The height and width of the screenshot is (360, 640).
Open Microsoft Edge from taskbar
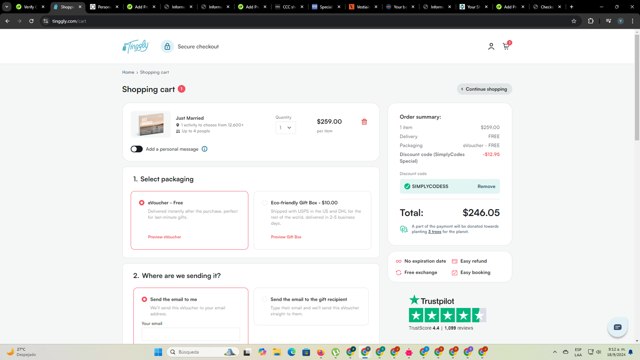(x=291, y=352)
